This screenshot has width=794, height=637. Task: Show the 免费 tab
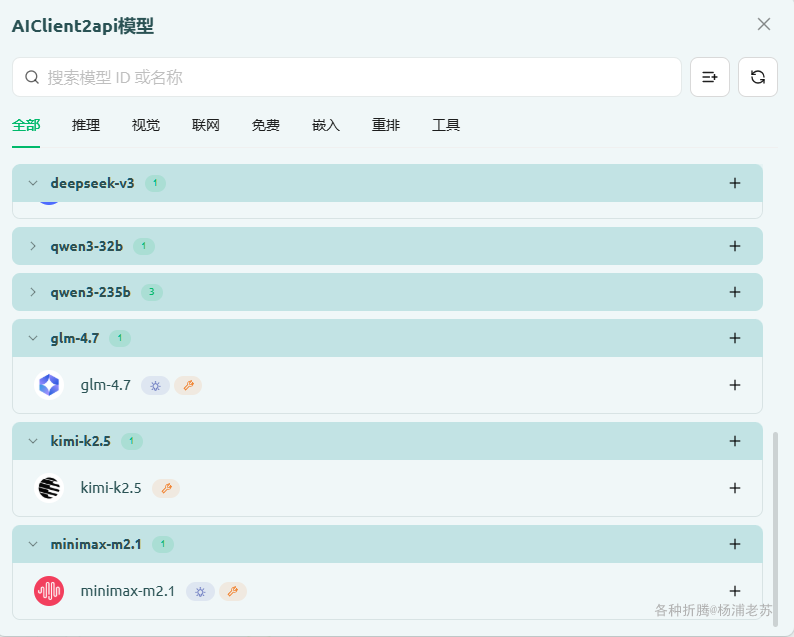tap(266, 125)
